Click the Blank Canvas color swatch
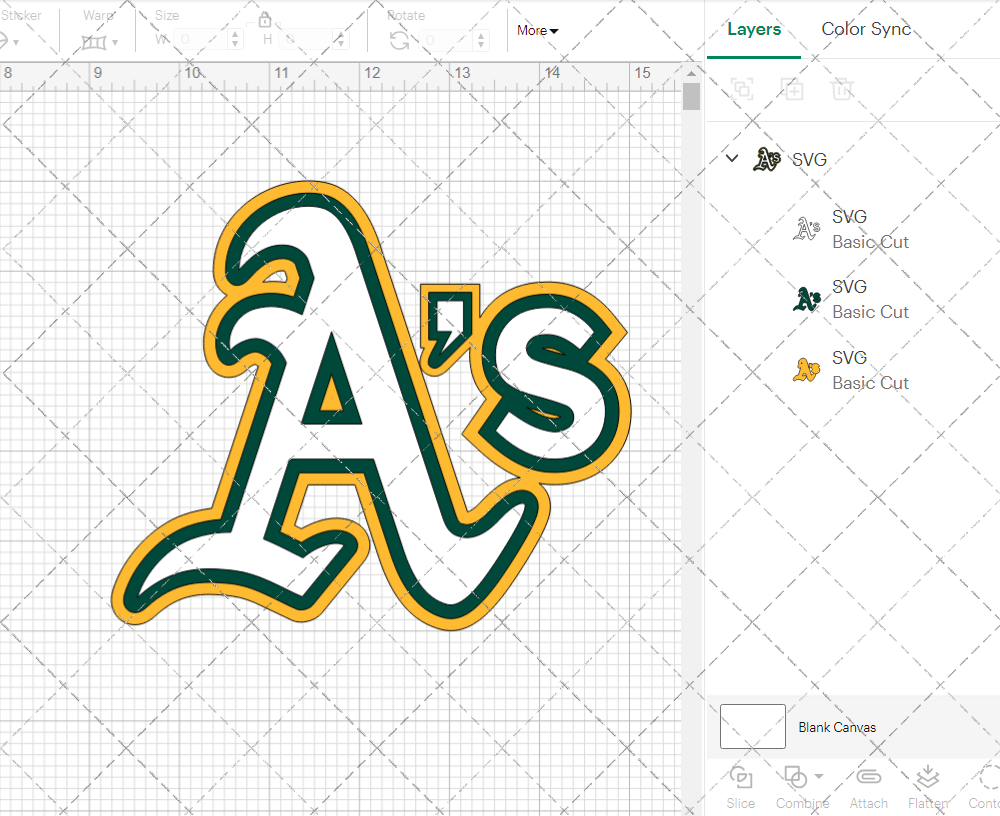Screen dimensions: 1000x816 click(x=752, y=727)
